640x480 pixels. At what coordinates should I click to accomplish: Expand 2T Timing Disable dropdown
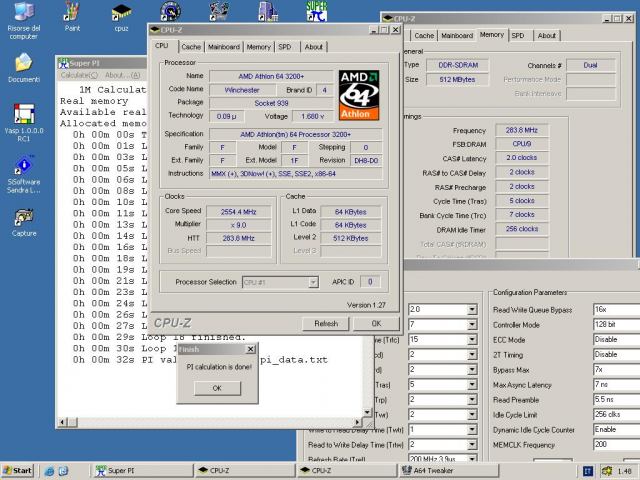[x=616, y=355]
